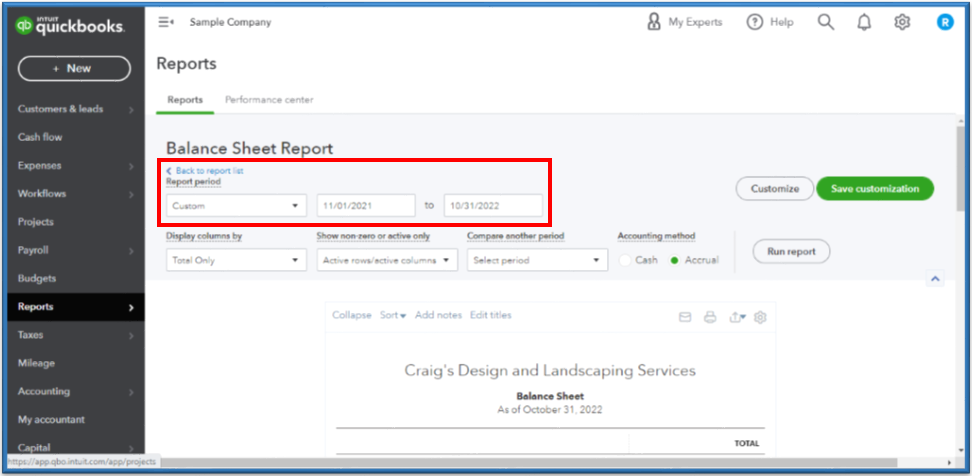Viewport: 972px width, 476px height.
Task: Click the end date field 10/31/2022
Action: tap(493, 206)
